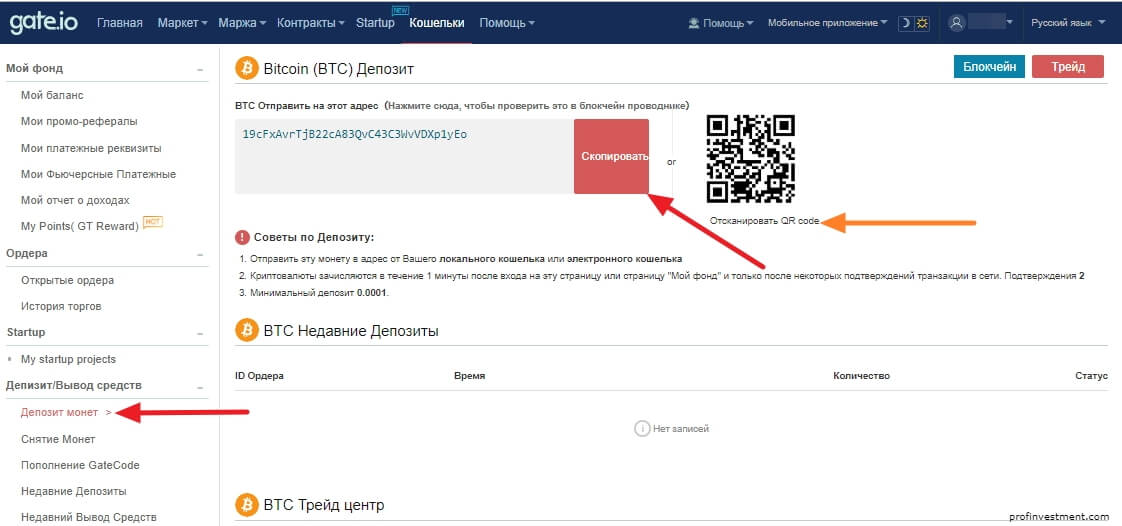Click the Отсканировать QR code caption
Screen dimensions: 1122x526
click(x=764, y=221)
